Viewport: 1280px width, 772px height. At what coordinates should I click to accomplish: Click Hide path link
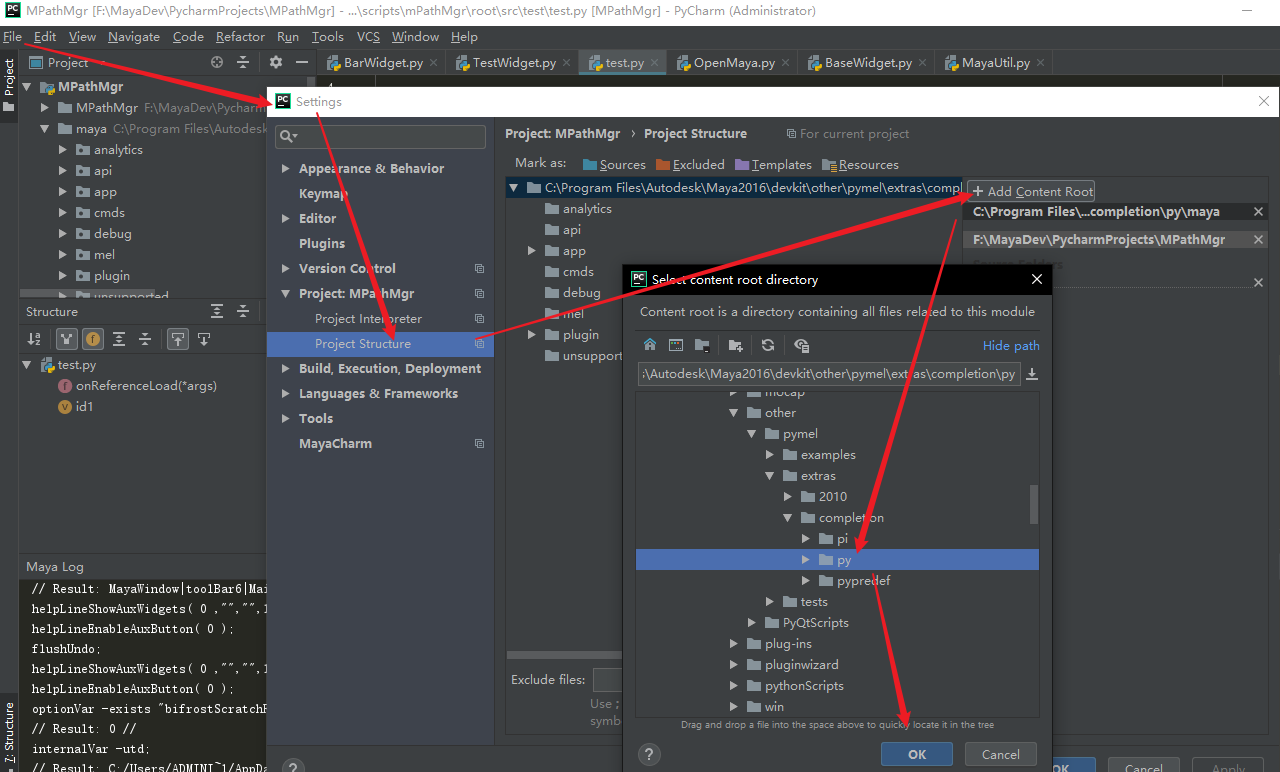pos(1011,345)
